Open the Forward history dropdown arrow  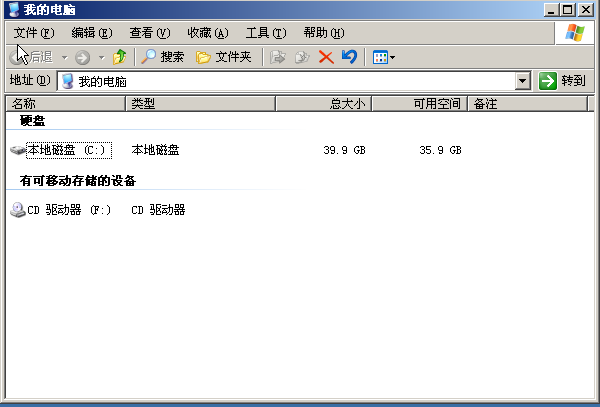pyautogui.click(x=101, y=58)
